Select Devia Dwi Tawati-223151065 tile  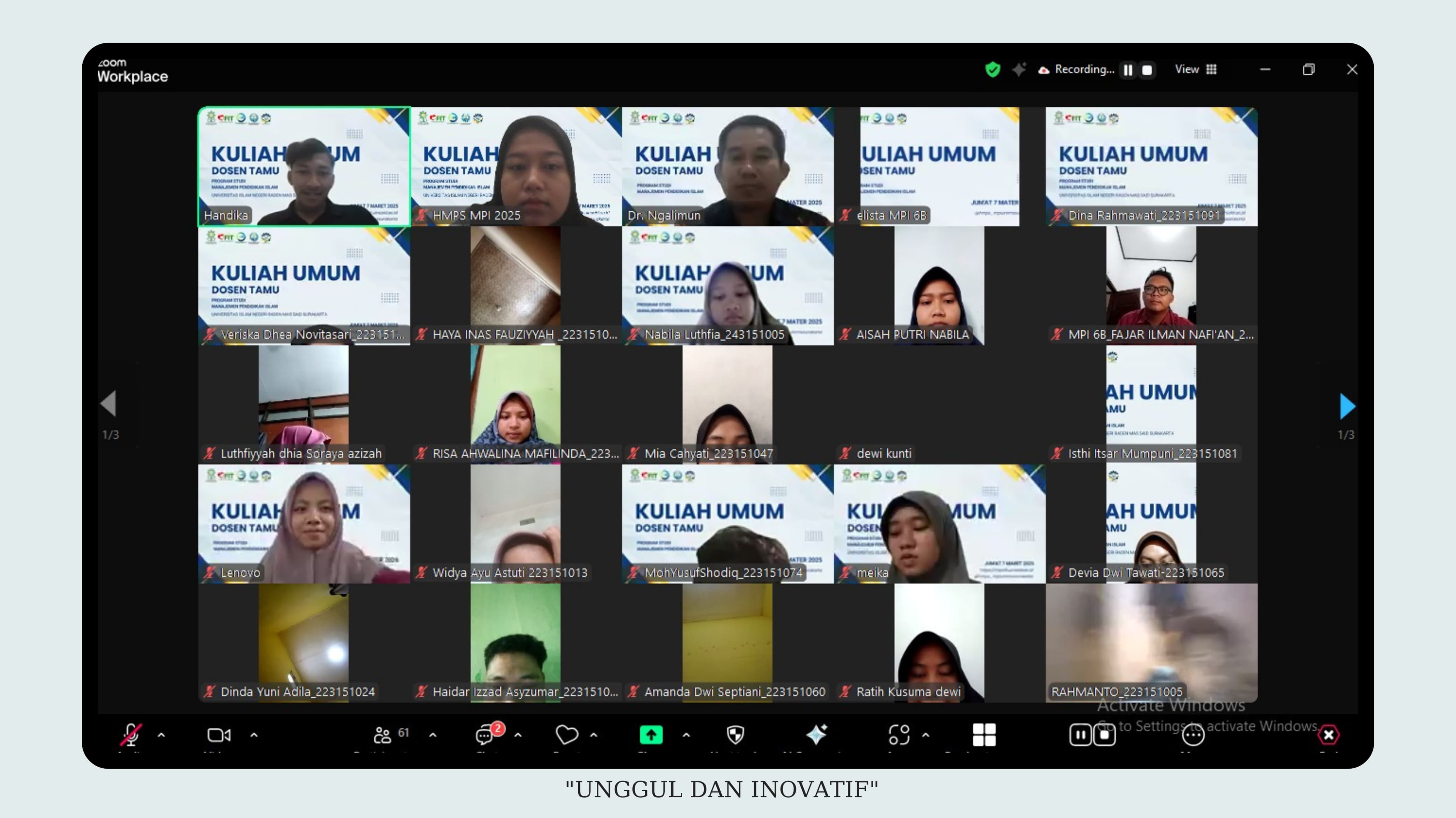point(1151,524)
